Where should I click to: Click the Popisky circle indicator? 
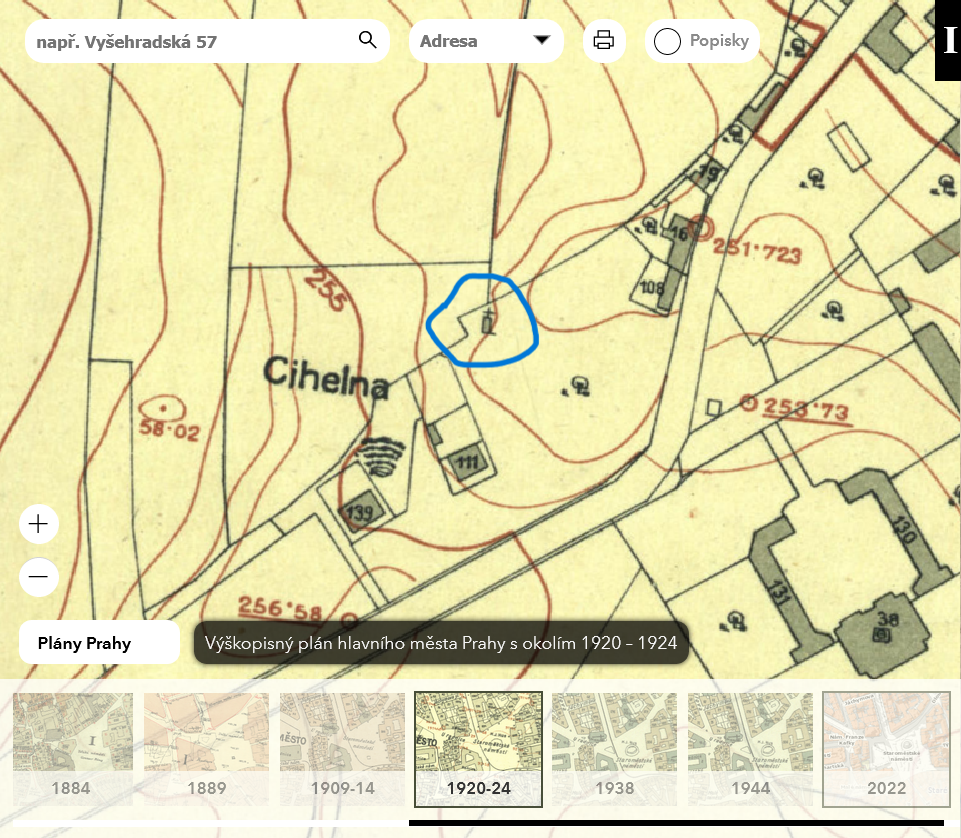pyautogui.click(x=667, y=42)
